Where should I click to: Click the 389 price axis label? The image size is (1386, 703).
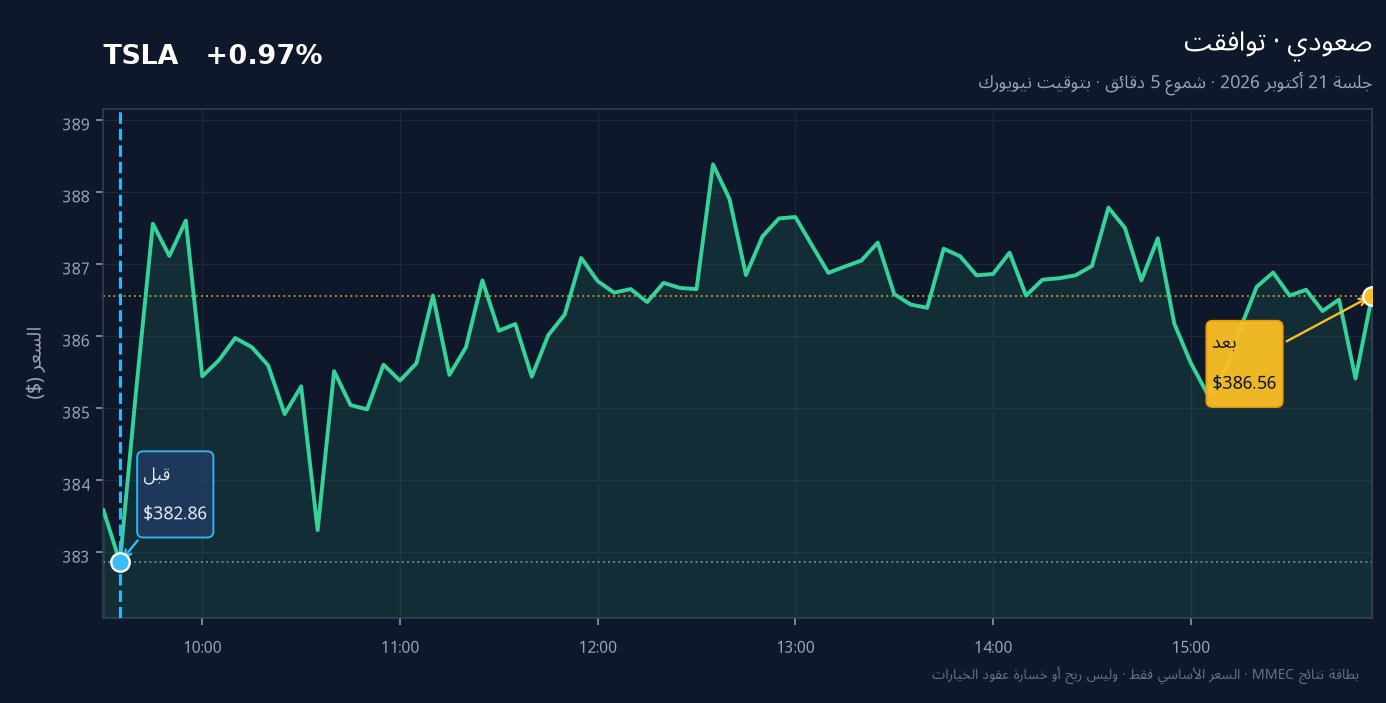[x=77, y=123]
